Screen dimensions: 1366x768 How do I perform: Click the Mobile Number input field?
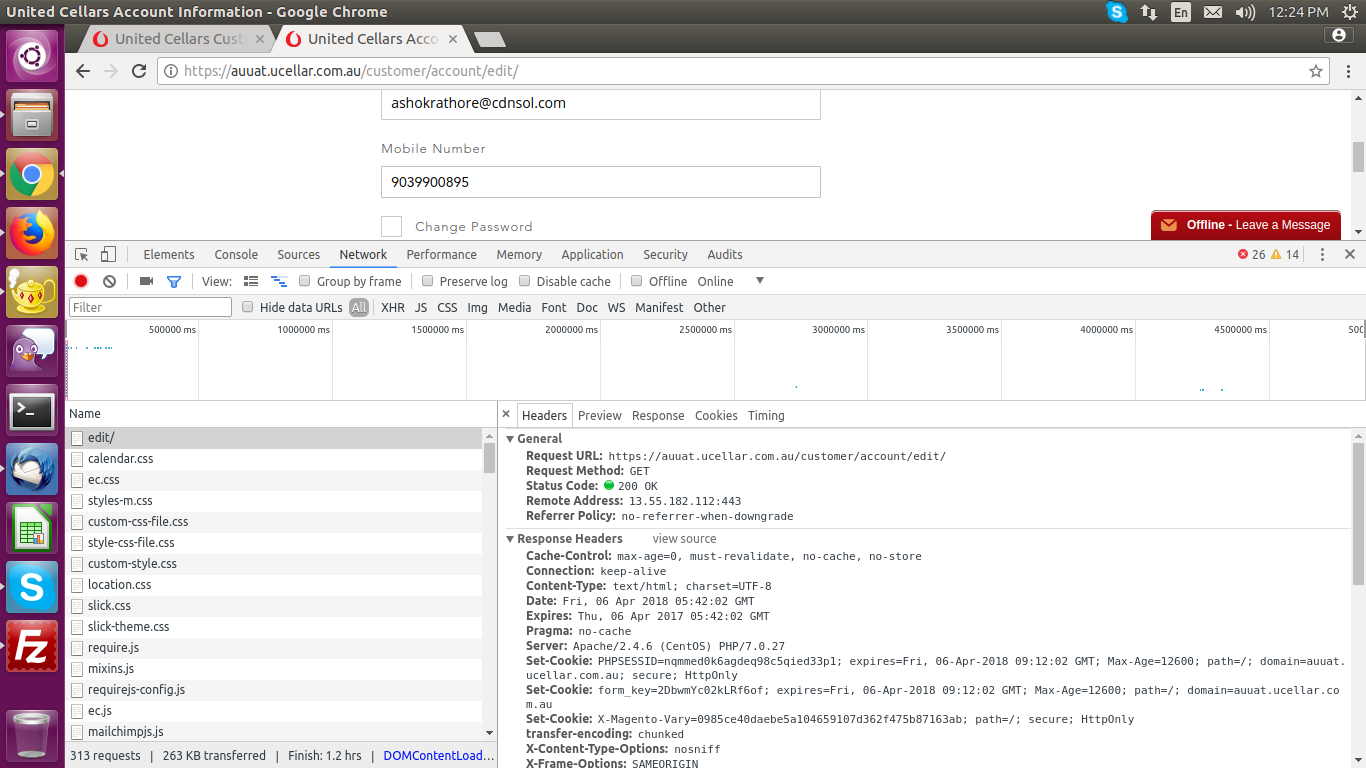600,182
